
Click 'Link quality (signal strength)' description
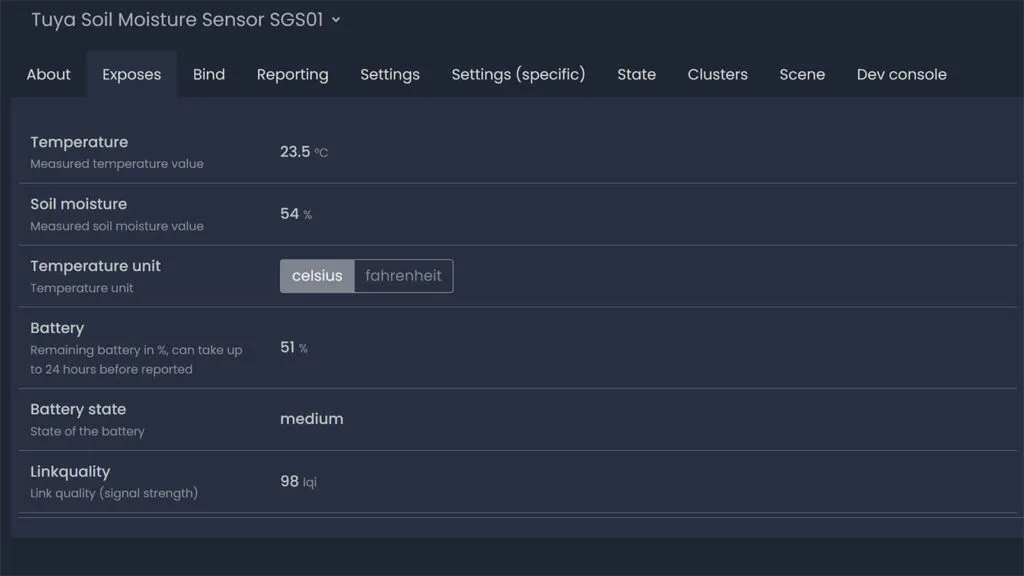point(114,493)
